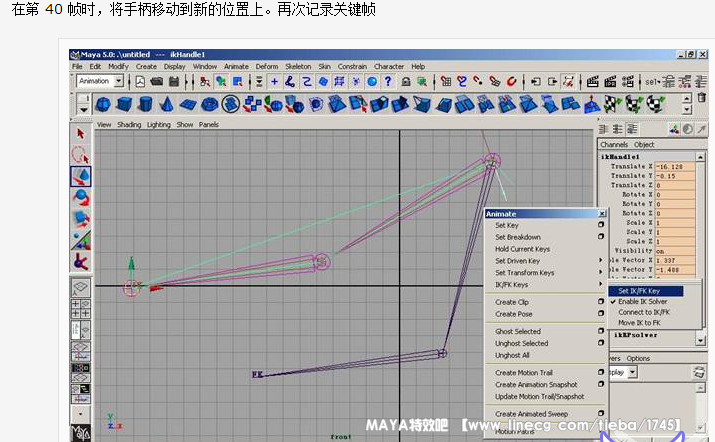The height and width of the screenshot is (442, 715).
Task: Create polygon sphere from shelf
Action: (x=104, y=104)
